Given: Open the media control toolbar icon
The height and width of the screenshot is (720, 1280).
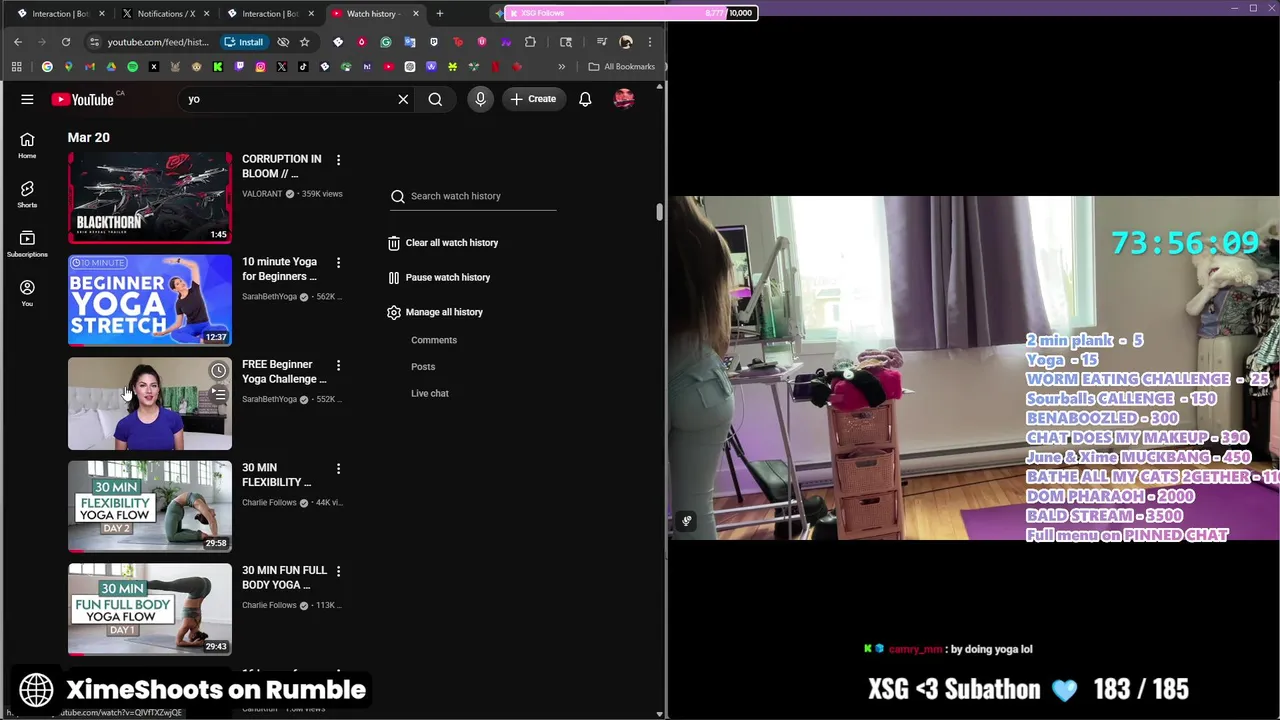Looking at the screenshot, I should (602, 42).
